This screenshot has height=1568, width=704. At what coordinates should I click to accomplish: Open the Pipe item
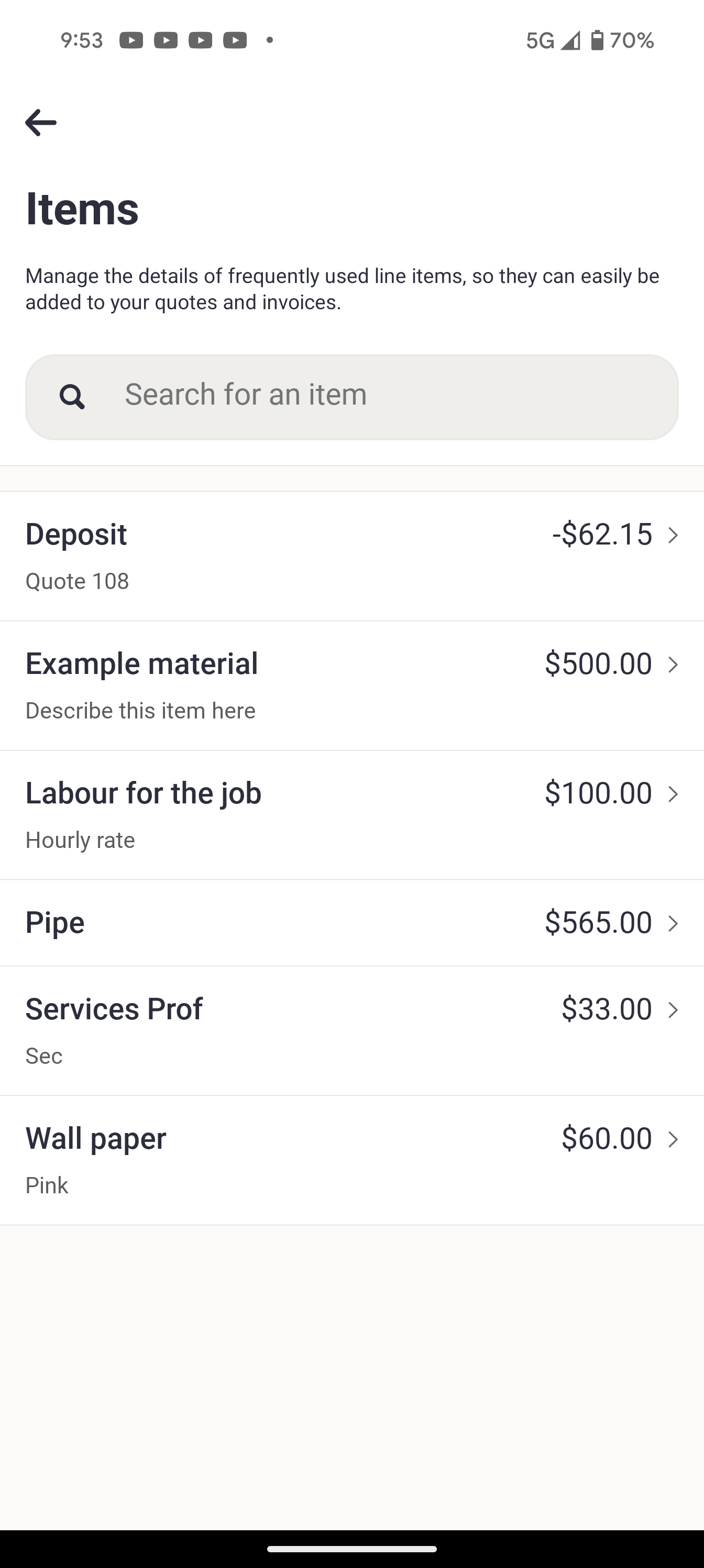click(55, 923)
